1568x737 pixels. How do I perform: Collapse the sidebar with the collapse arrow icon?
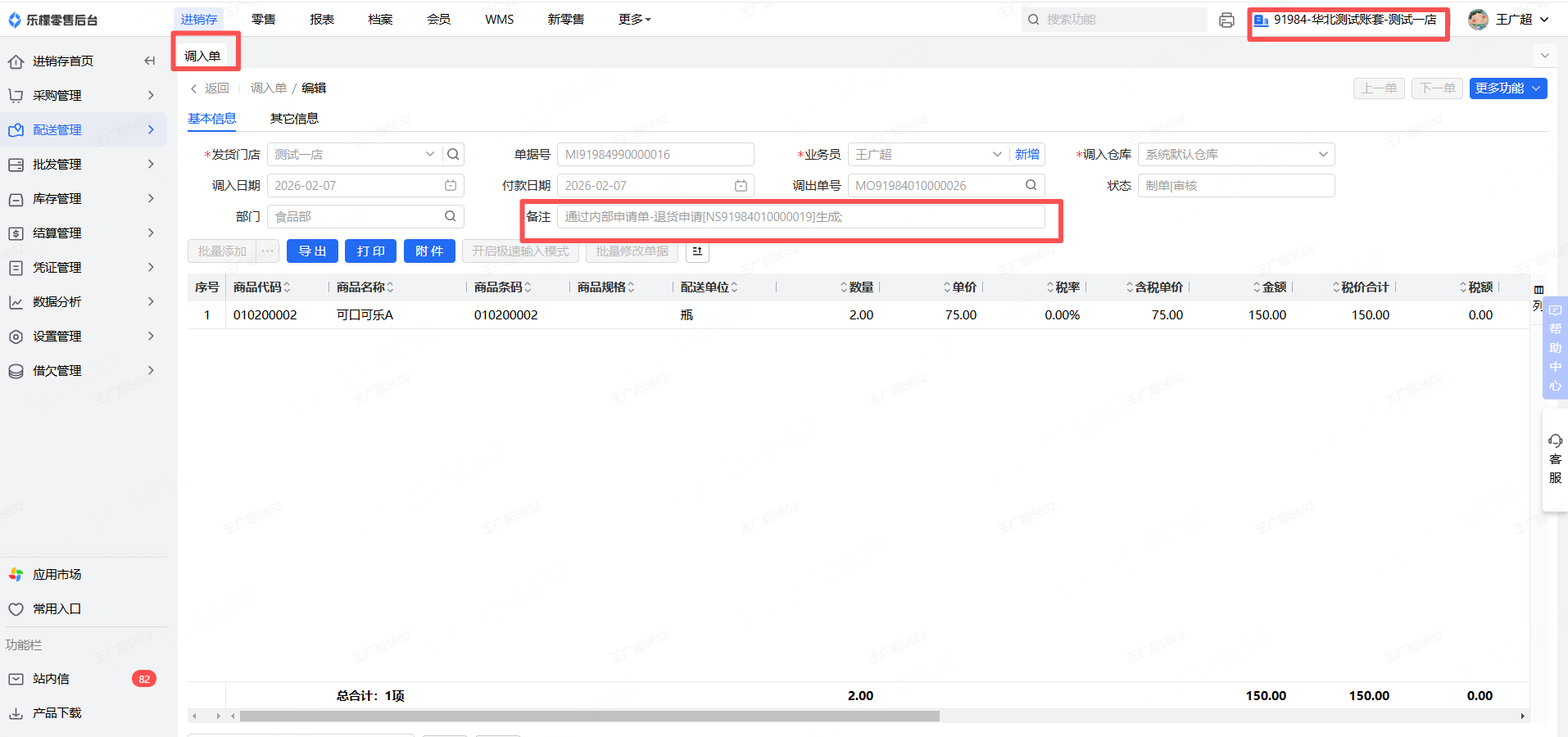pos(149,61)
